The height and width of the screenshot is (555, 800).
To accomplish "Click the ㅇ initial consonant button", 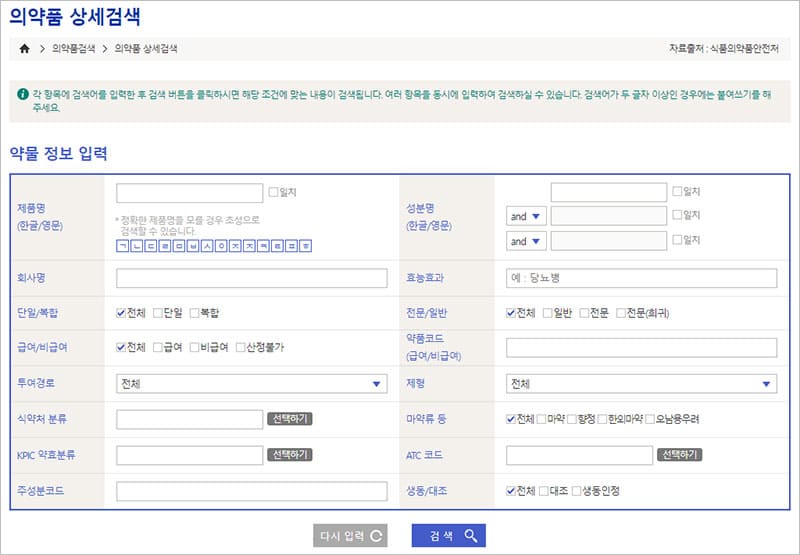I will click(221, 245).
